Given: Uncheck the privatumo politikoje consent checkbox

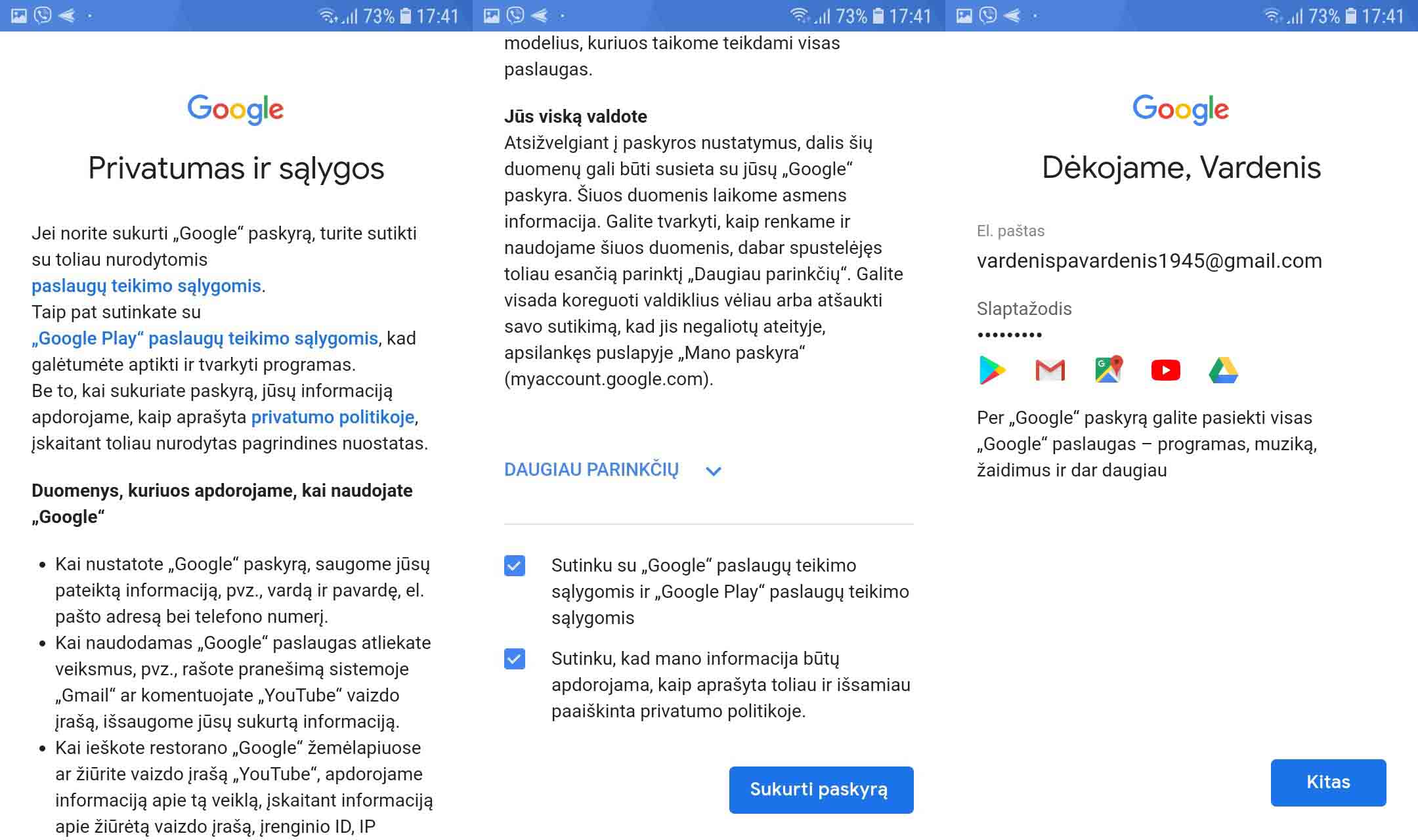Looking at the screenshot, I should click(x=515, y=659).
